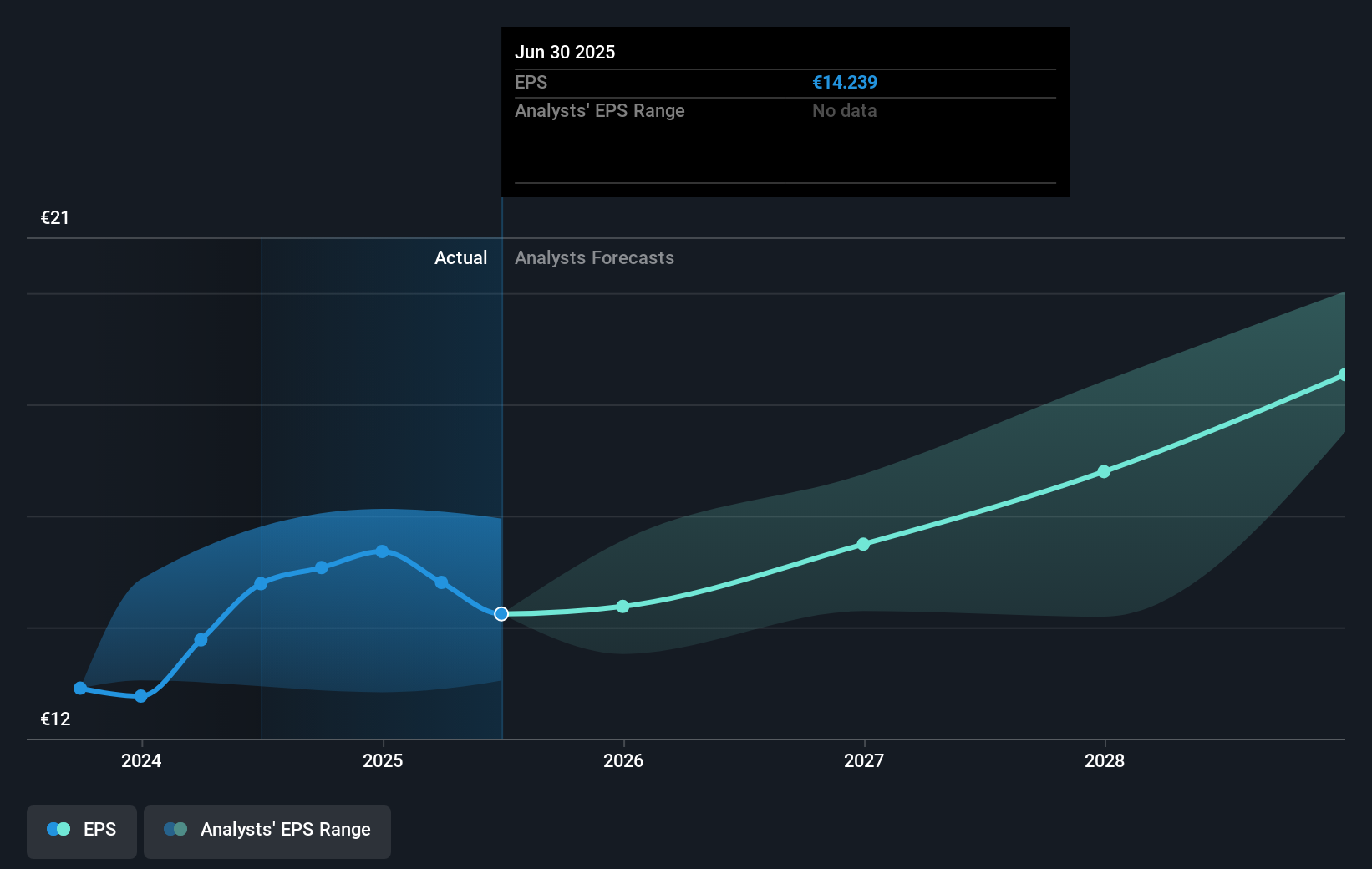Click the peak EPS point near 2025

click(382, 551)
